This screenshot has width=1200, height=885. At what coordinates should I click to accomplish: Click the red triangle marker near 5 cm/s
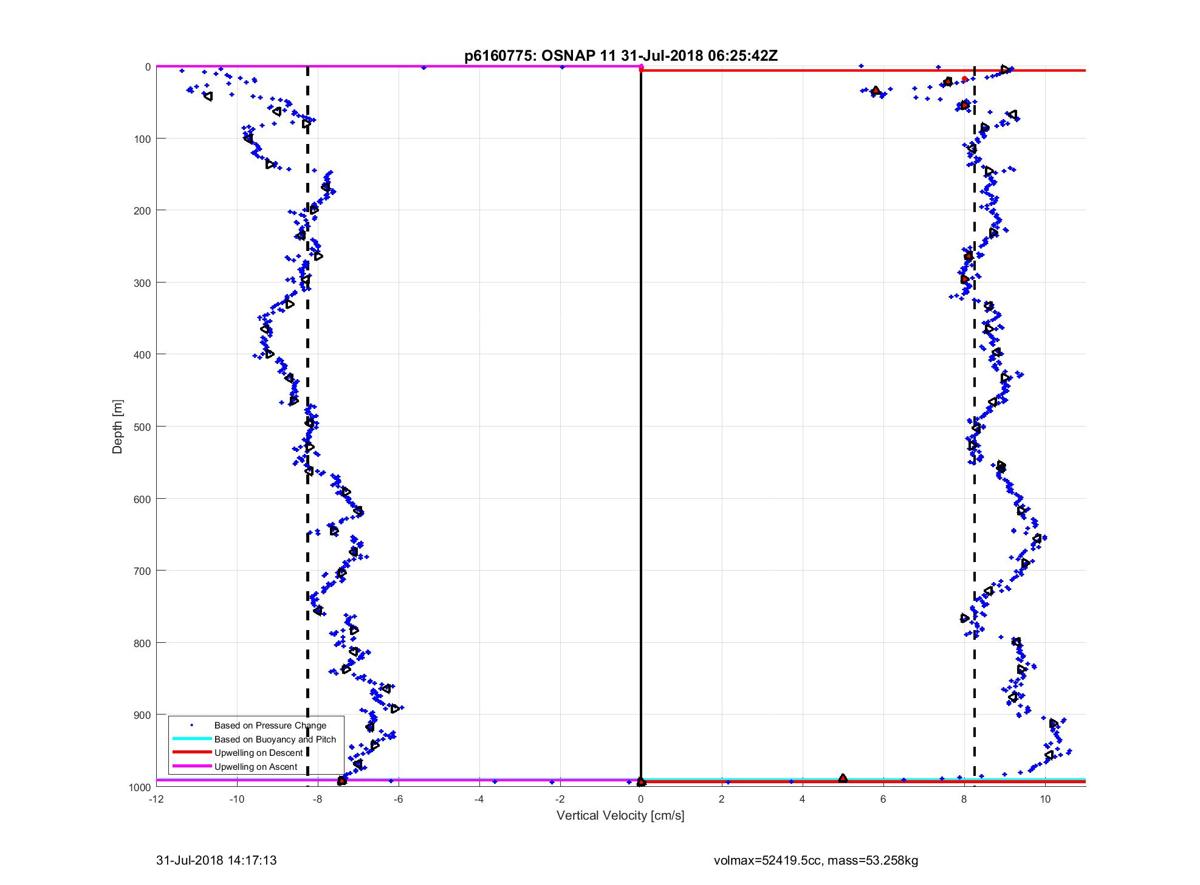[x=843, y=778]
